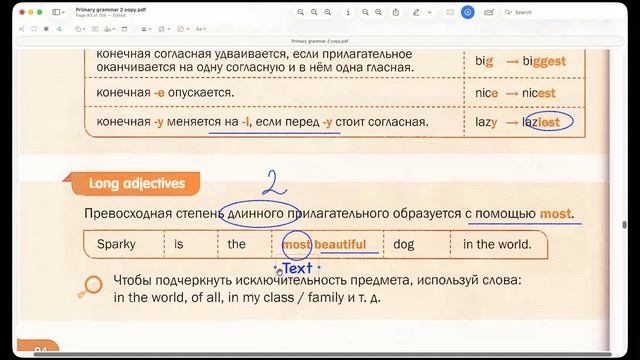Select the blue Text annotation box
The image size is (640, 360).
tap(297, 268)
